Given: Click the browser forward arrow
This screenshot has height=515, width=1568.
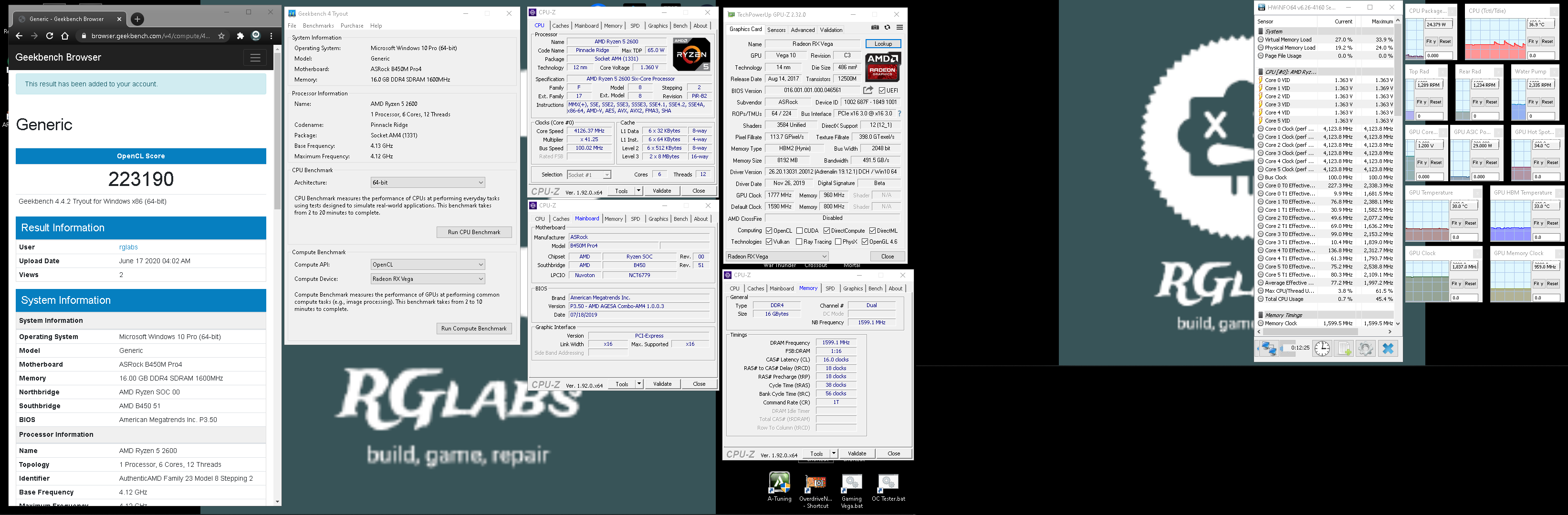Looking at the screenshot, I should [x=34, y=36].
